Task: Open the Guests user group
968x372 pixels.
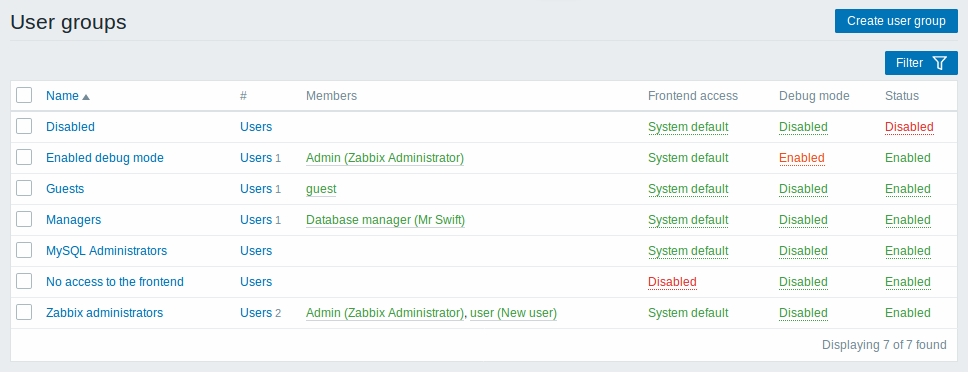Action: coord(65,188)
